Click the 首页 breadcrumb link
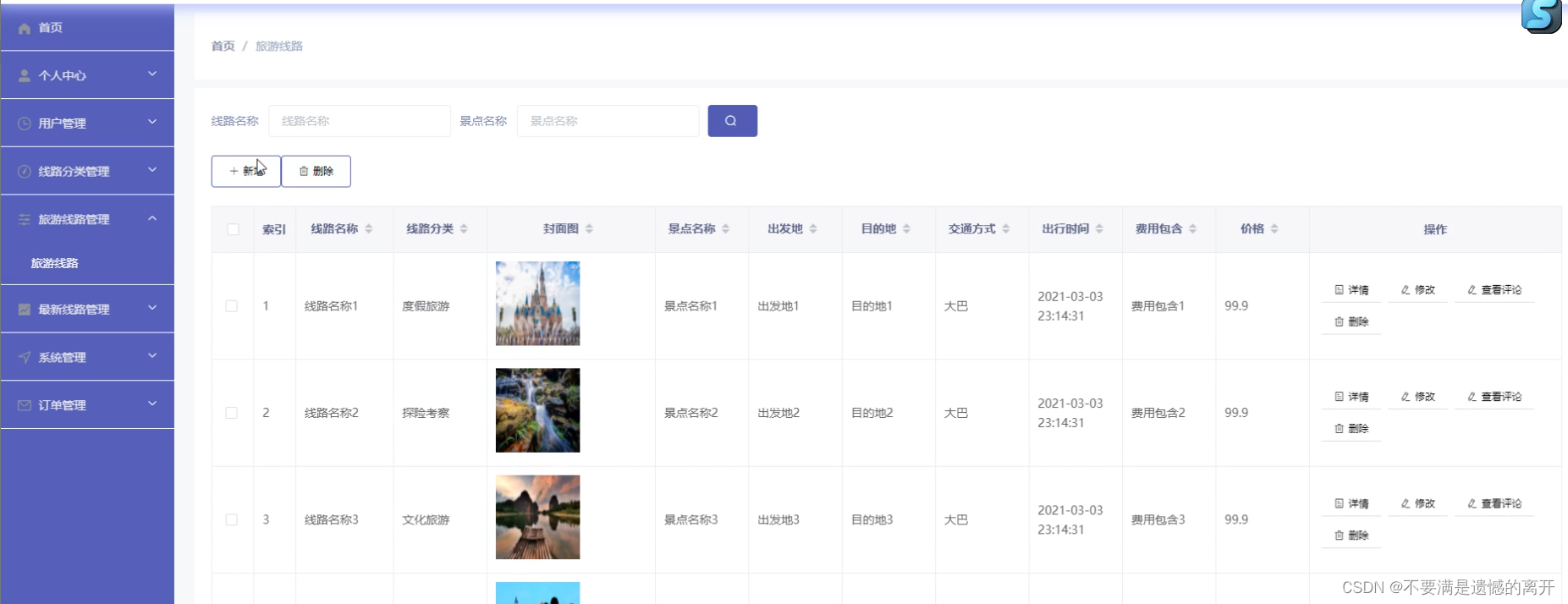 point(223,46)
